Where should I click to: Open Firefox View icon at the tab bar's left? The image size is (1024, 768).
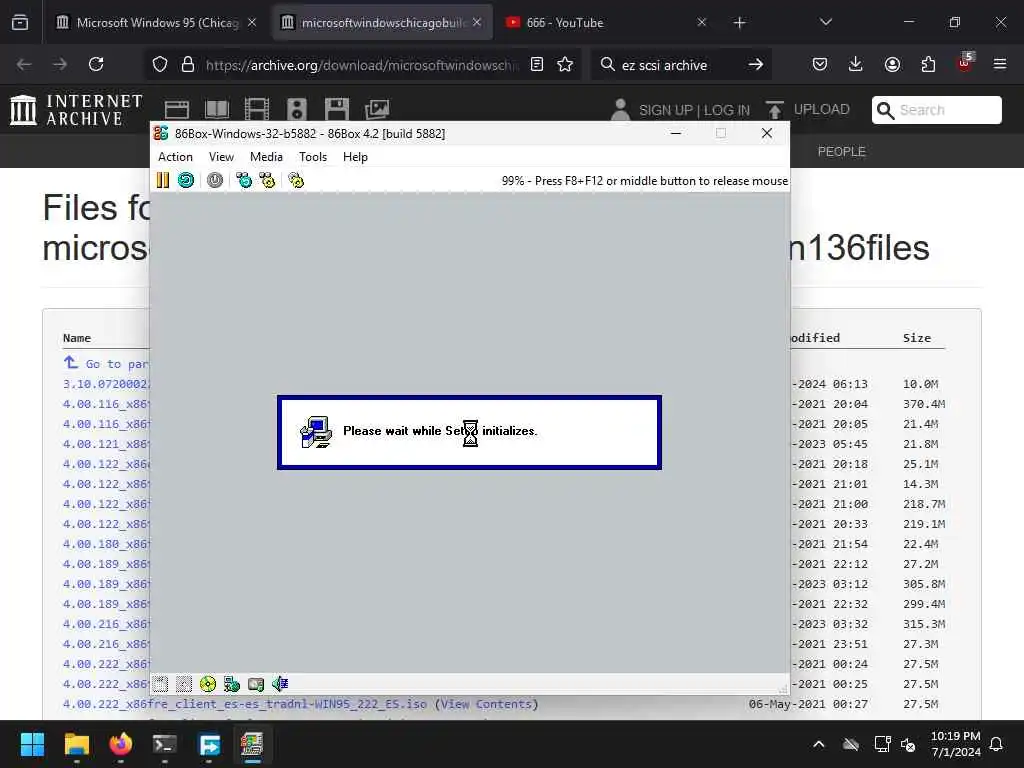coord(20,23)
